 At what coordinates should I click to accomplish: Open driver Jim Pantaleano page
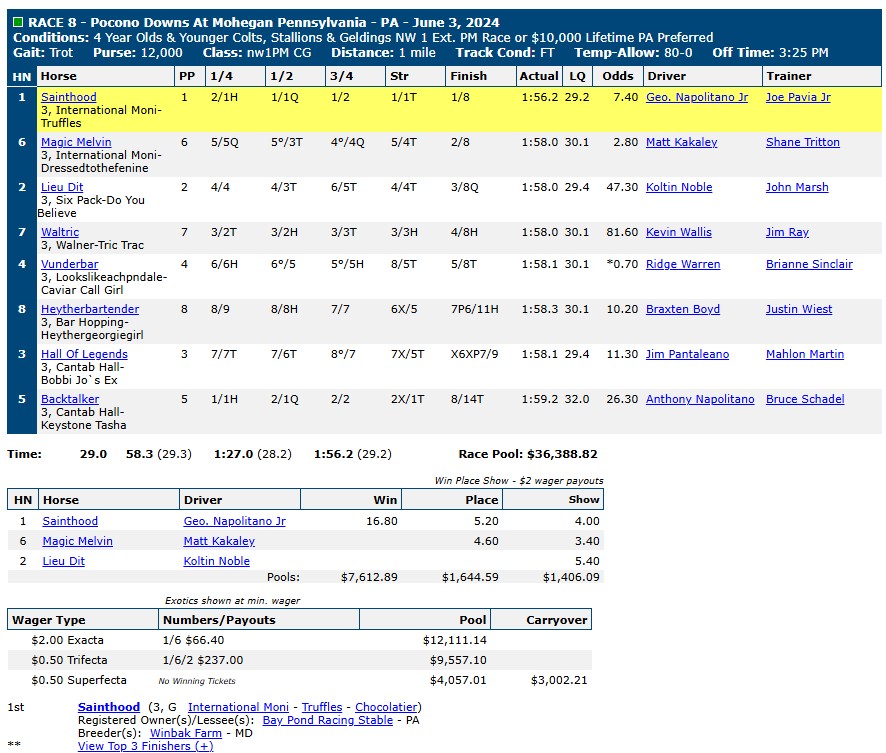click(x=687, y=354)
